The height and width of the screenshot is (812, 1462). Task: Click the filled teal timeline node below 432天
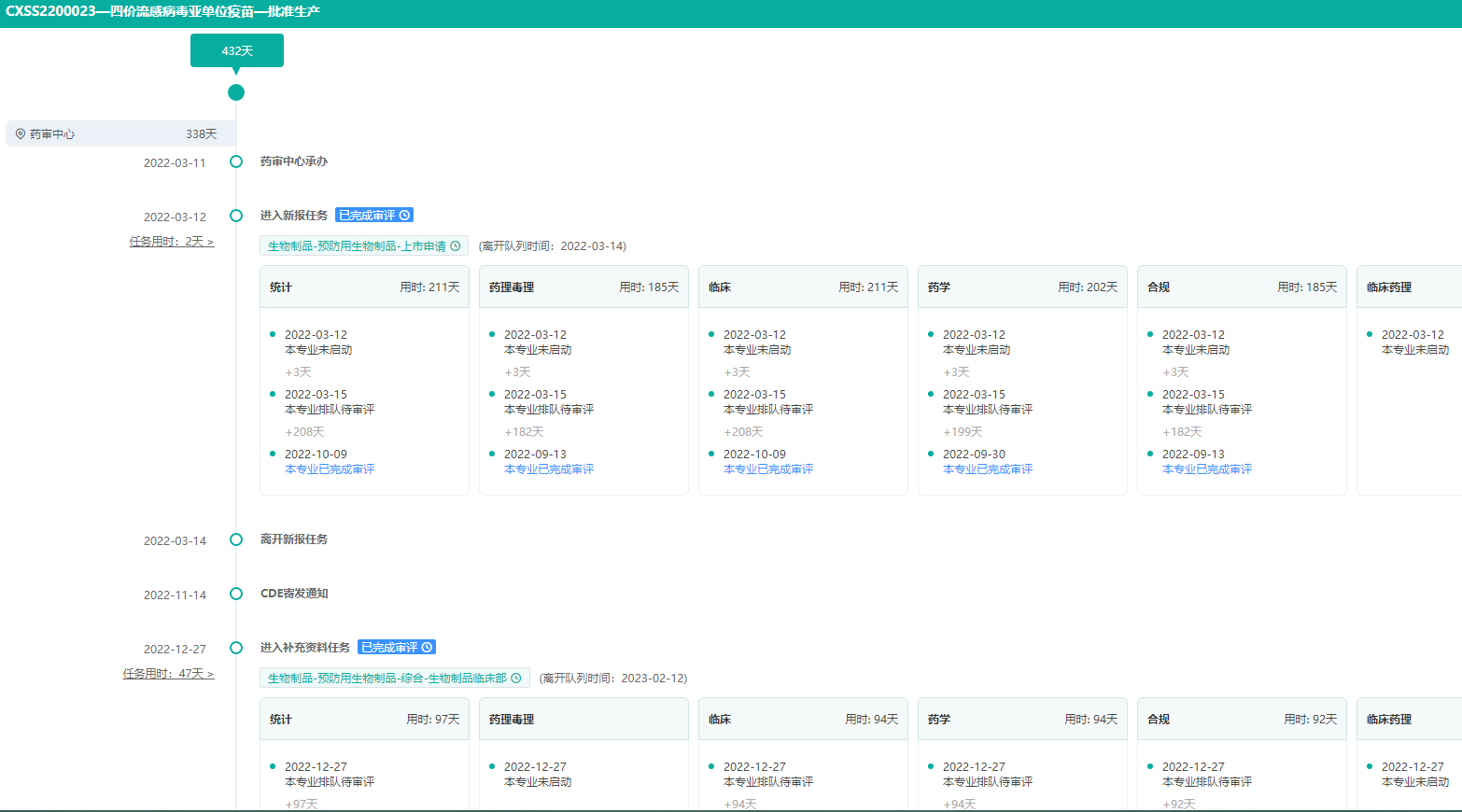[x=236, y=92]
